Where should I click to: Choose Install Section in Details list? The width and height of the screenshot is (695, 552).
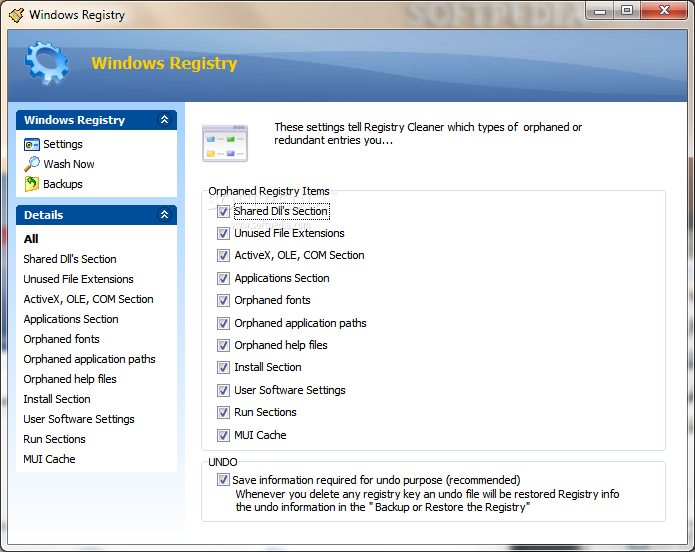point(57,399)
